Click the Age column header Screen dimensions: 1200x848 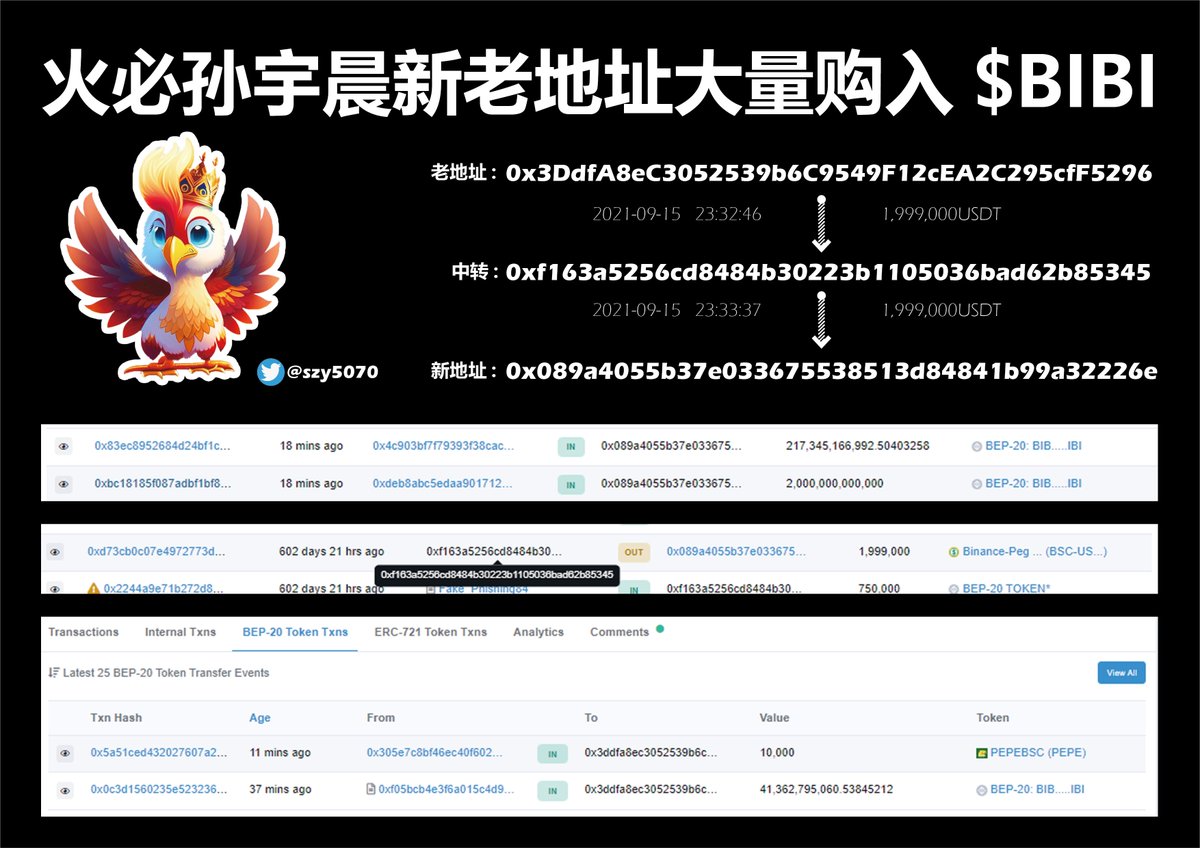click(x=260, y=718)
